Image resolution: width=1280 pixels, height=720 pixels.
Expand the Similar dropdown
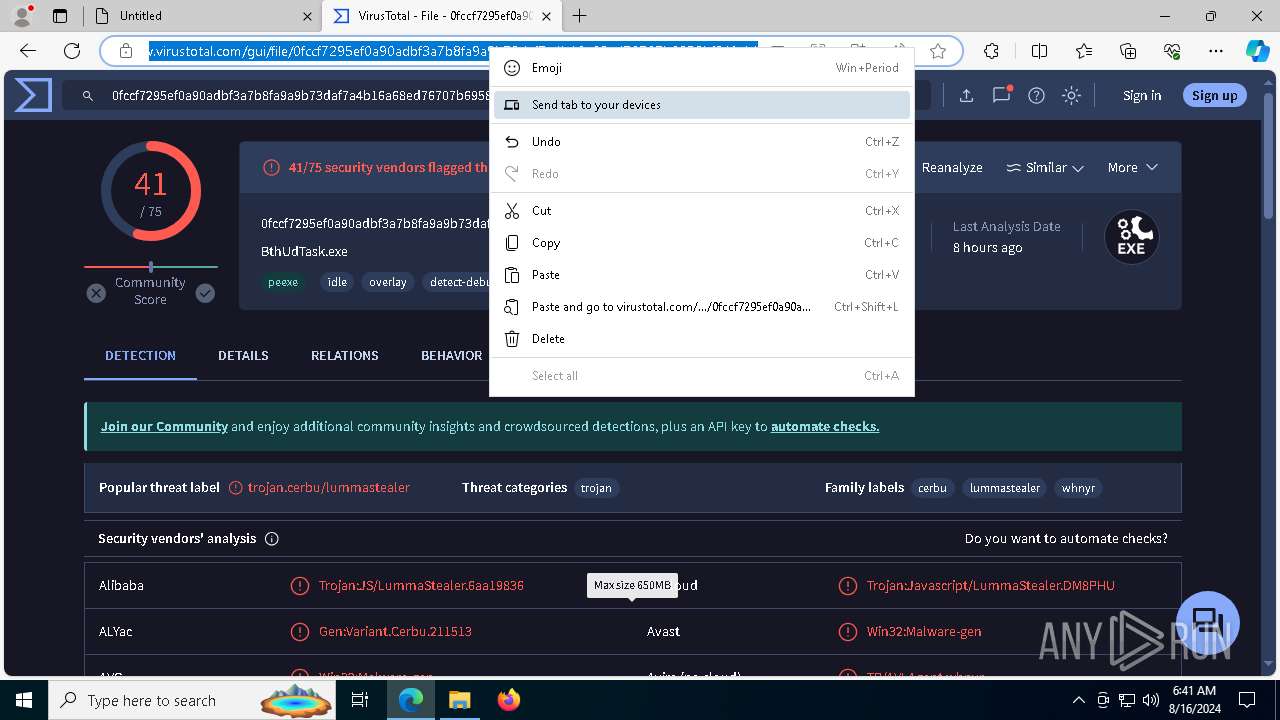1045,168
